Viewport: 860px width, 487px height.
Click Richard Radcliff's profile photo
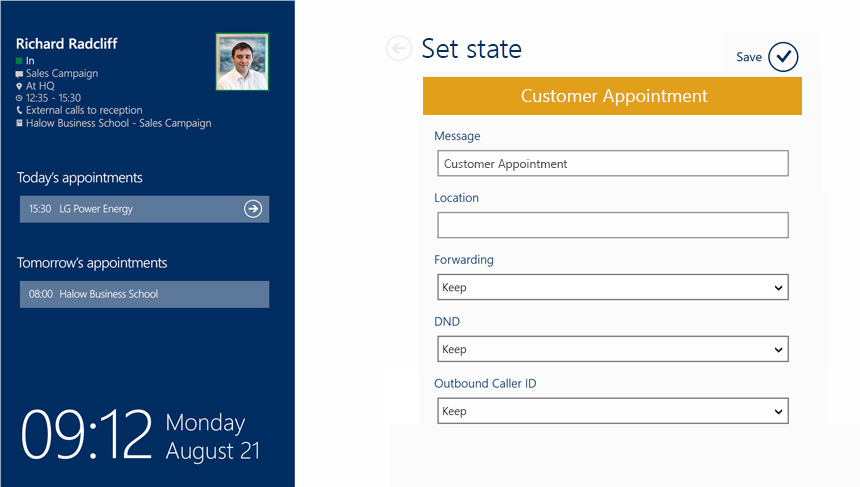[x=242, y=62]
